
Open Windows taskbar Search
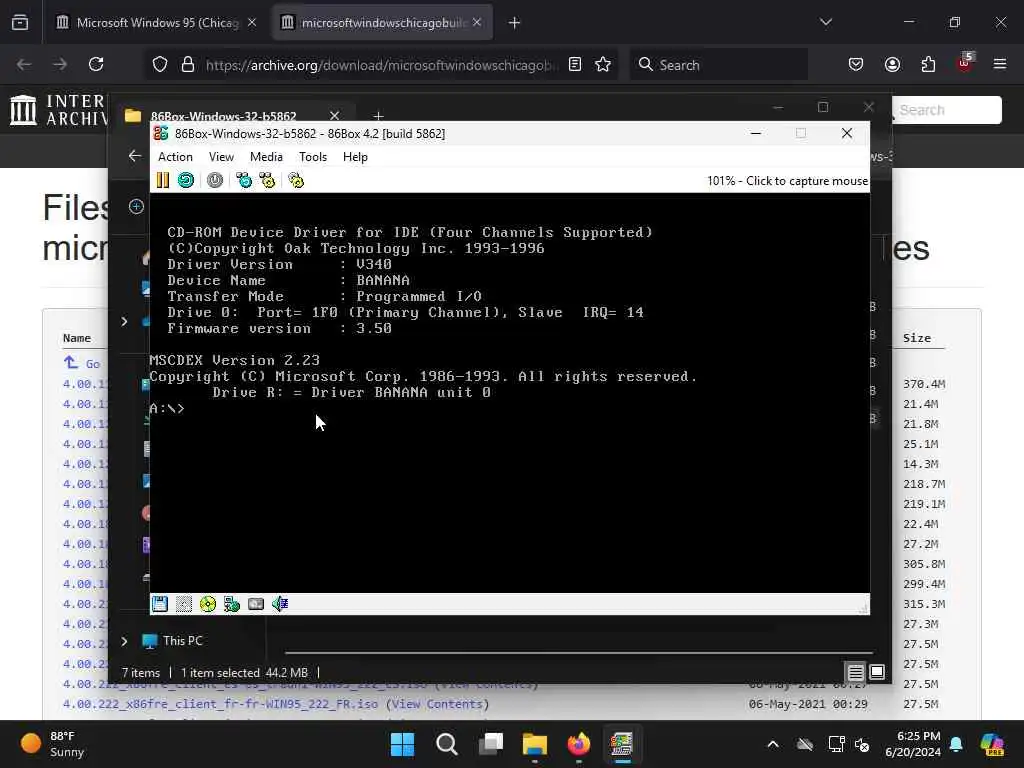tap(447, 744)
